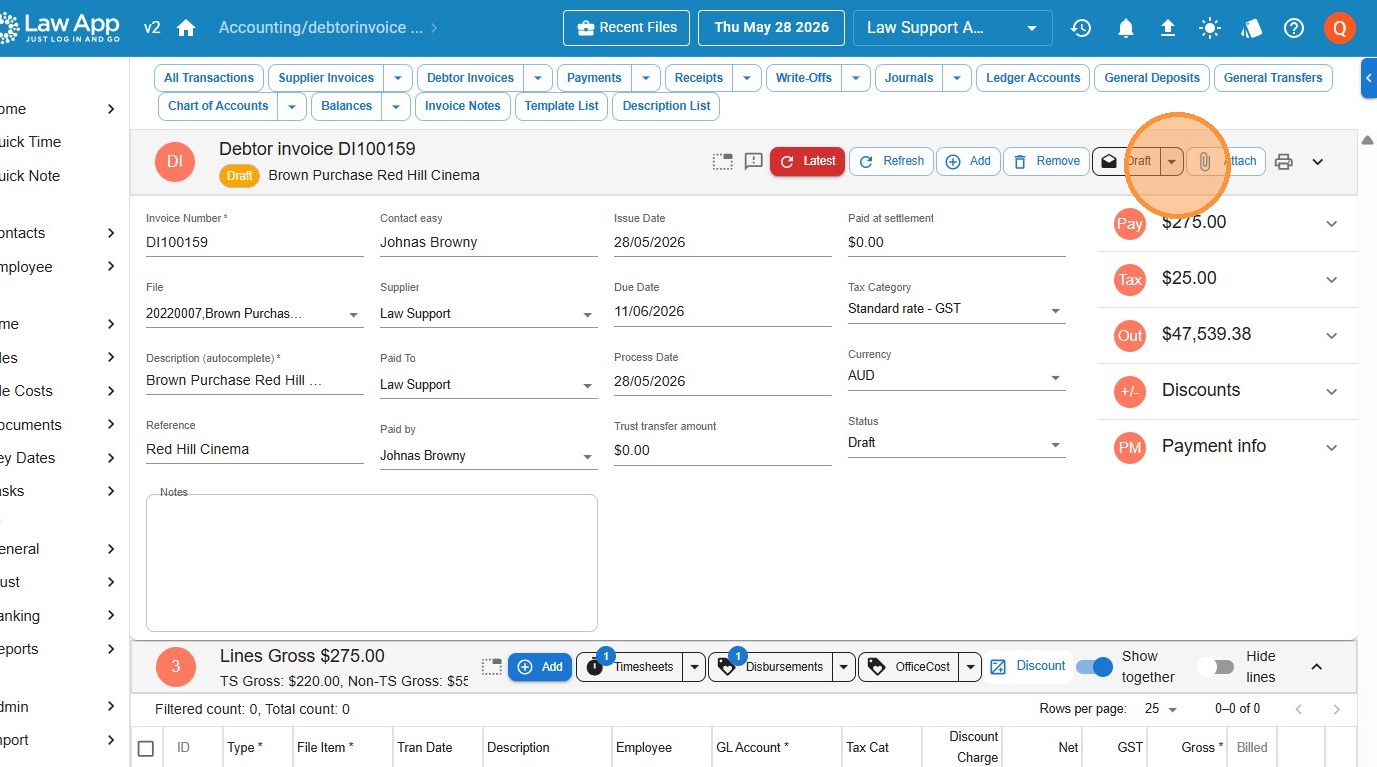The width and height of the screenshot is (1377, 767).
Task: Click the invoice layout selection icon
Action: point(722,161)
